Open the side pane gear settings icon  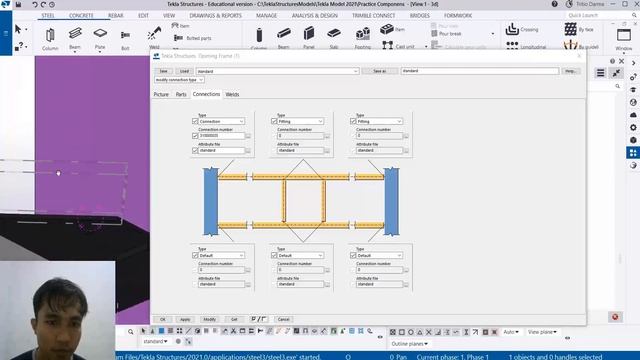pos(633,127)
